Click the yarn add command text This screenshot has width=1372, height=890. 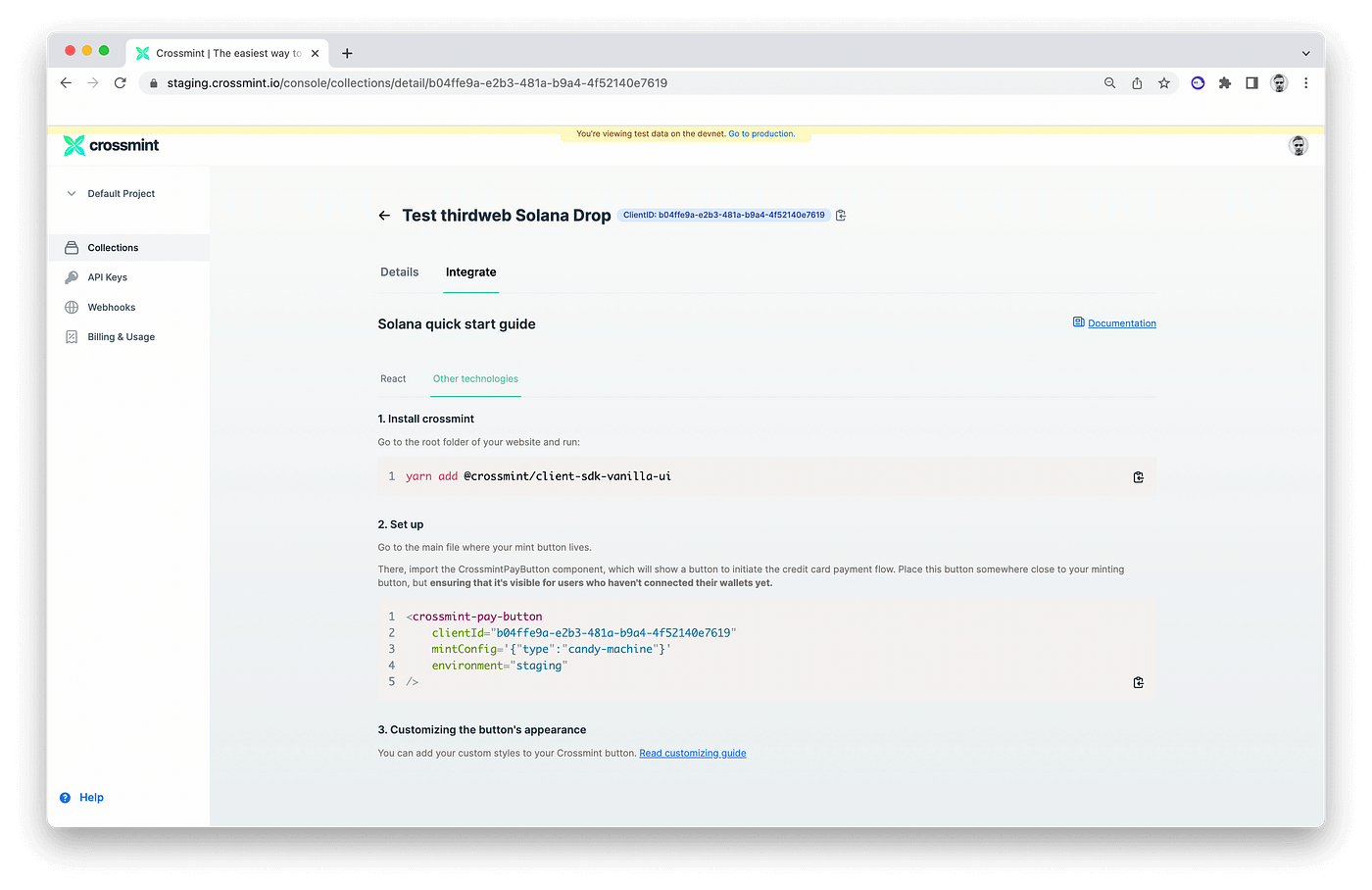click(538, 476)
